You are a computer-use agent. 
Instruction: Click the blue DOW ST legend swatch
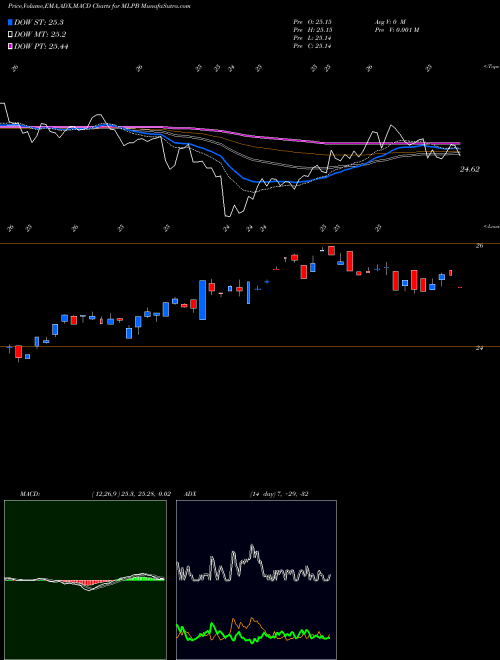11,22
